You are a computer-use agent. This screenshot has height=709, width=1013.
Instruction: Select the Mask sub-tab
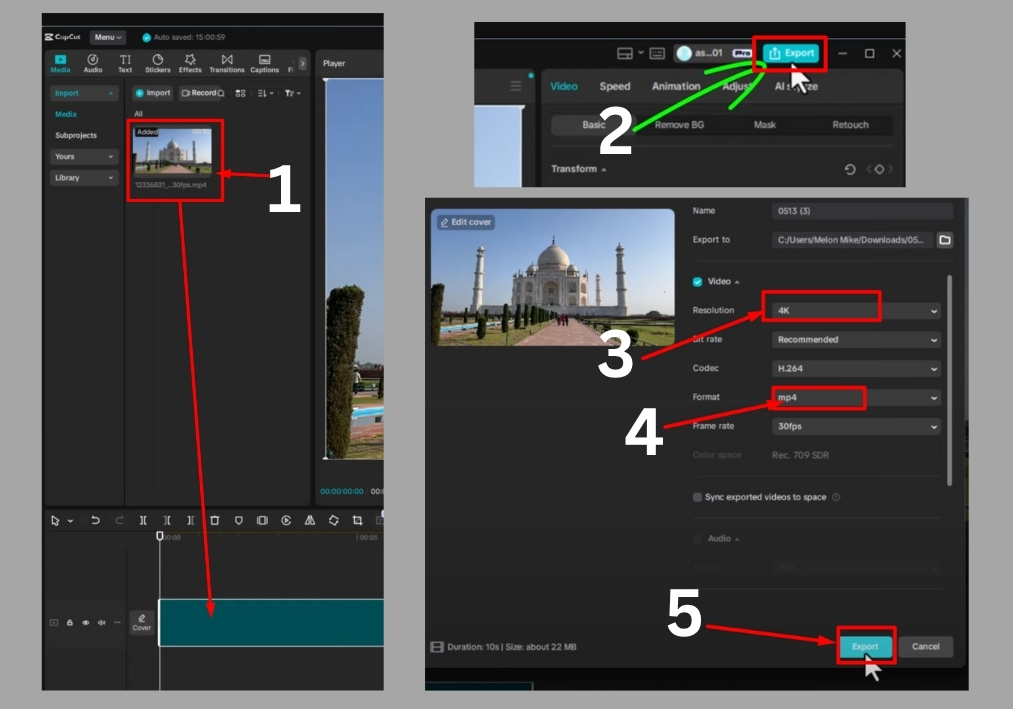coord(765,125)
